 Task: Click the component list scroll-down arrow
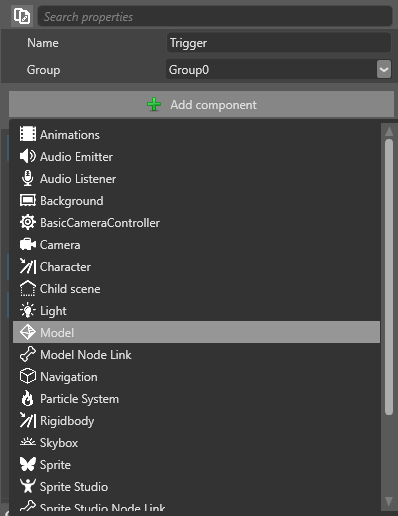tap(389, 501)
